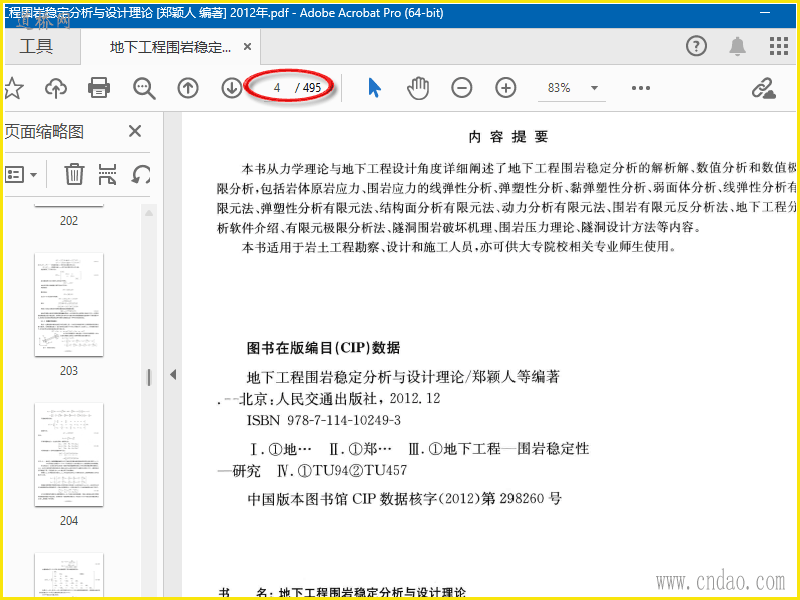Share link to the file icon

(x=764, y=88)
